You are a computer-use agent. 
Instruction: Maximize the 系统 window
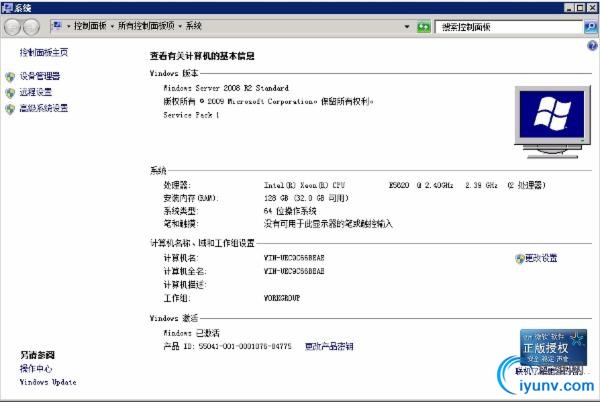[x=580, y=8]
